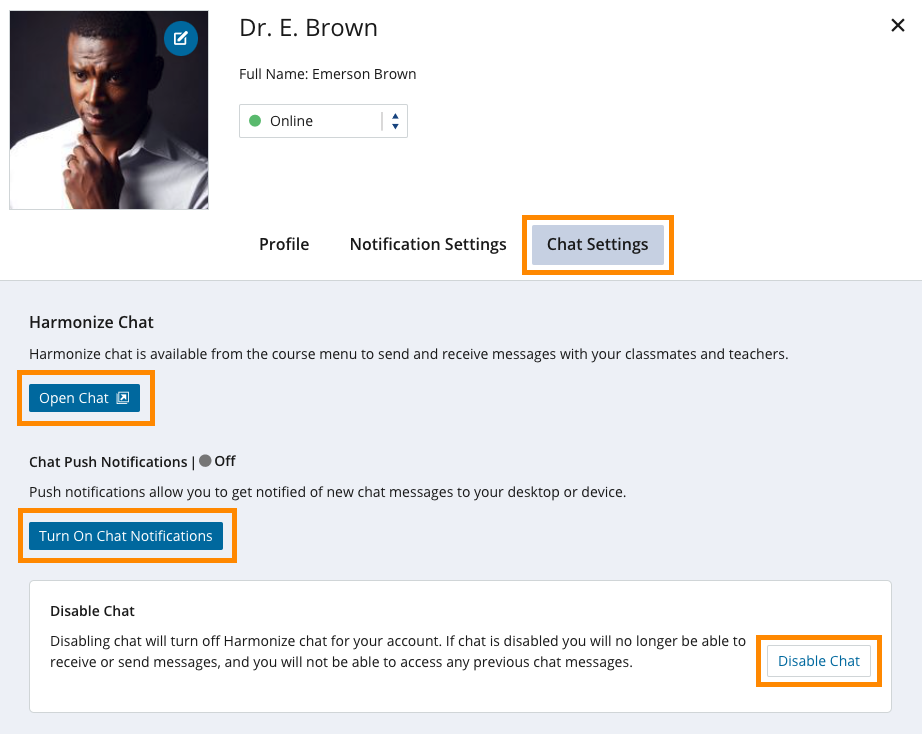922x734 pixels.
Task: Click the name heading Dr. E. Brown
Action: click(307, 28)
